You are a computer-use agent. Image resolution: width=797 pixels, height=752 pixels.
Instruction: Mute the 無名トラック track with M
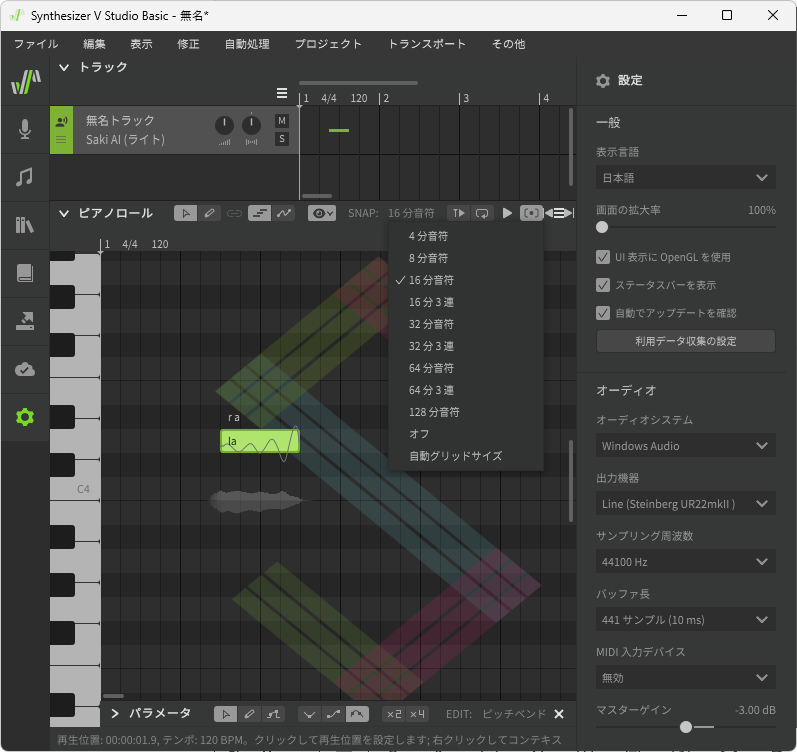[282, 121]
